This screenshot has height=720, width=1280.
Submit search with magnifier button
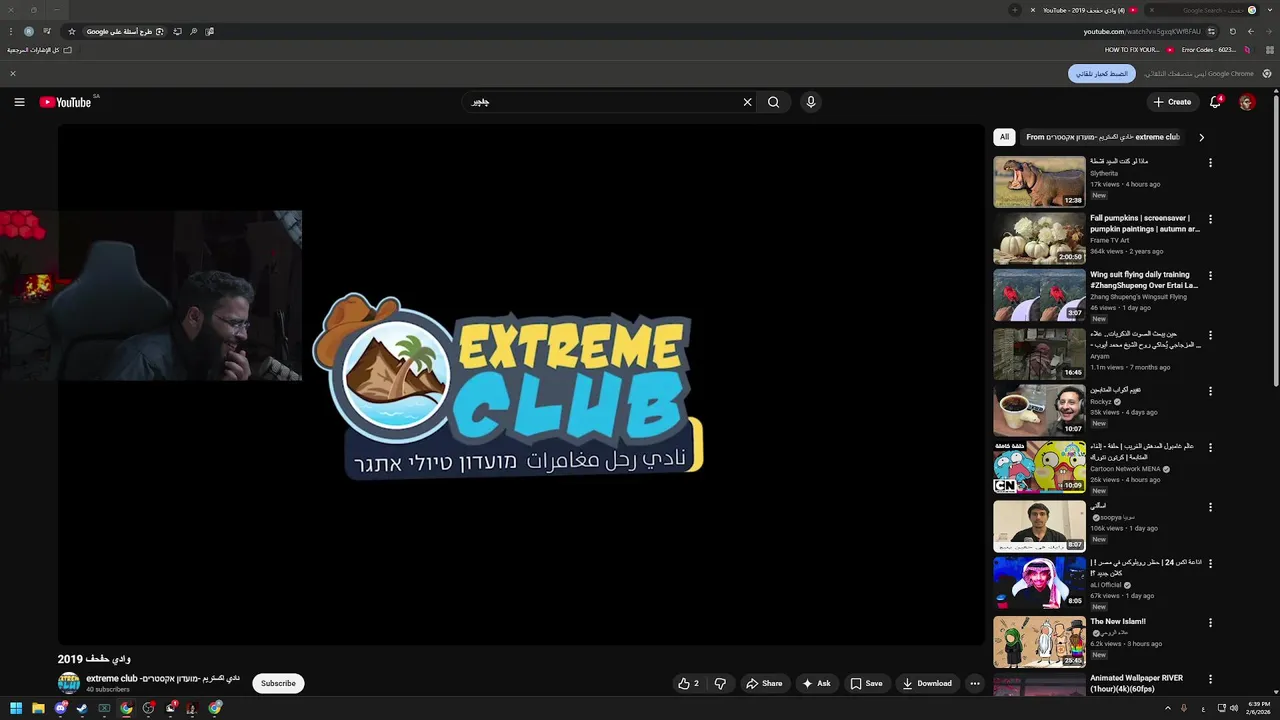click(773, 102)
